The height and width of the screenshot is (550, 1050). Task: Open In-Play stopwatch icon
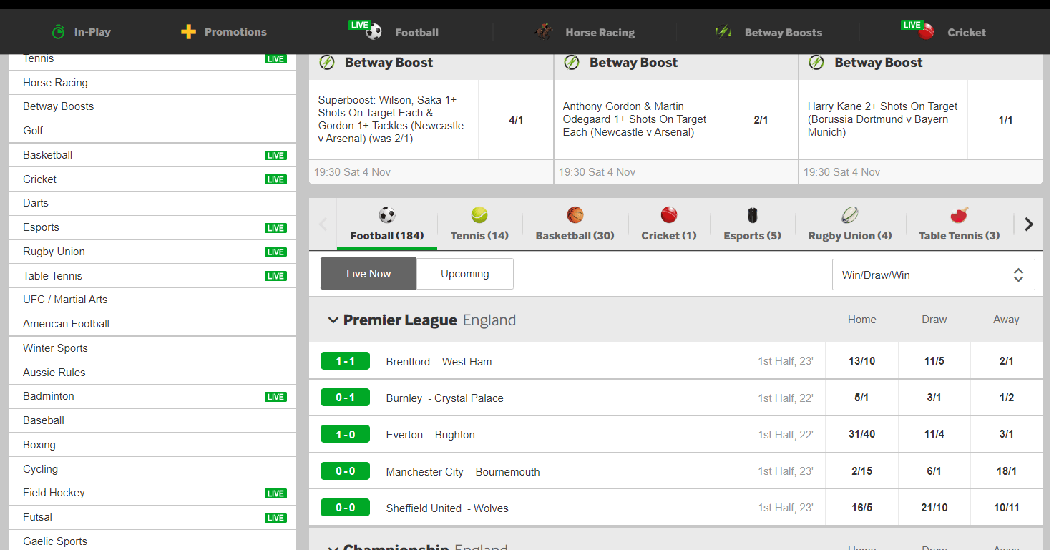click(x=58, y=31)
